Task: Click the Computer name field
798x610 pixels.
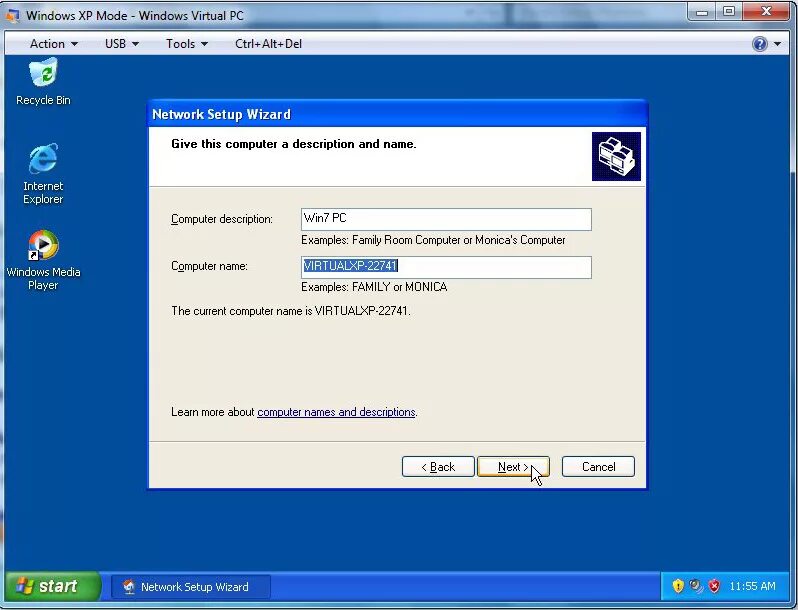Action: coord(446,267)
